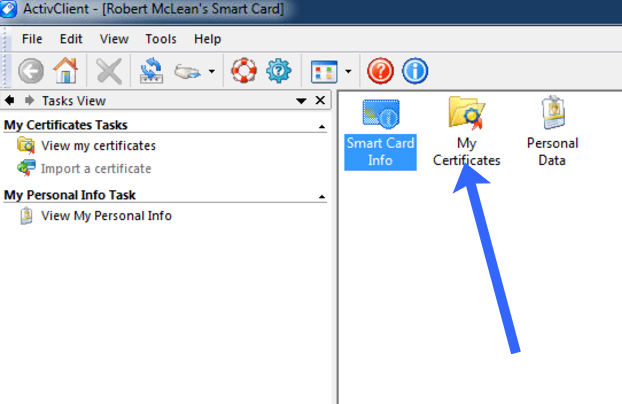The image size is (622, 404).
Task: Select the Personal Data item
Action: pyautogui.click(x=552, y=132)
